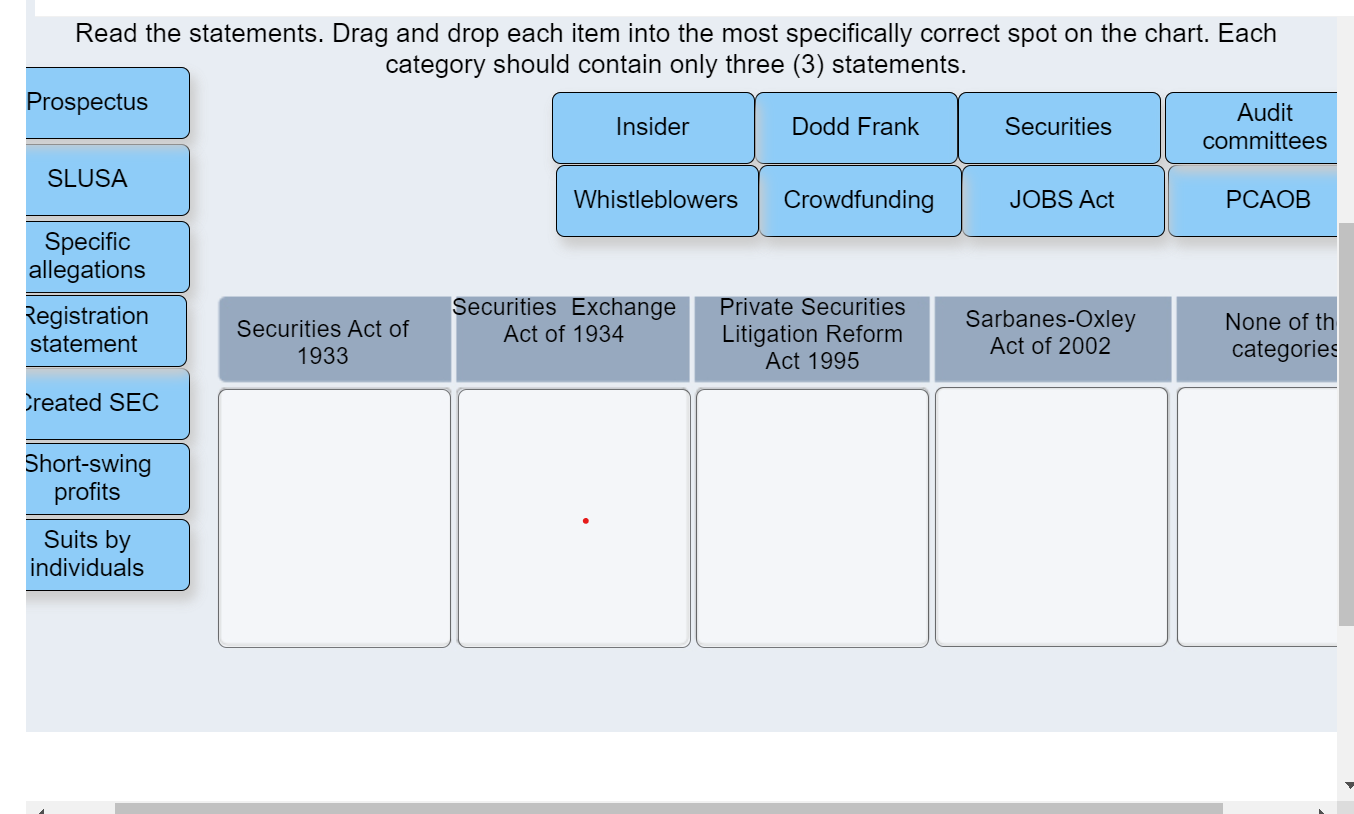Select the Dodd Frank item

click(x=858, y=127)
